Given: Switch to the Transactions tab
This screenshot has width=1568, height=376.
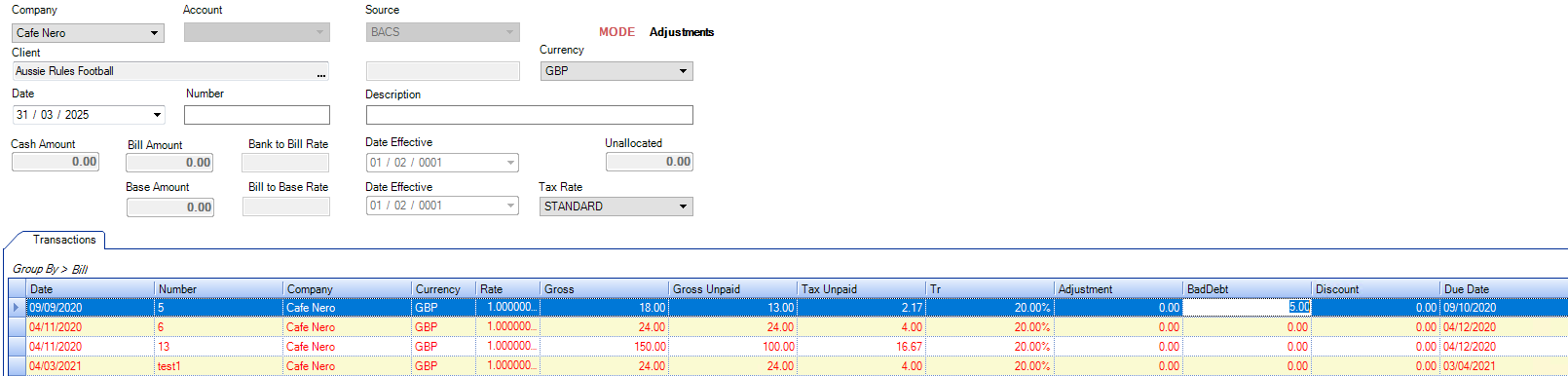Looking at the screenshot, I should tap(64, 240).
